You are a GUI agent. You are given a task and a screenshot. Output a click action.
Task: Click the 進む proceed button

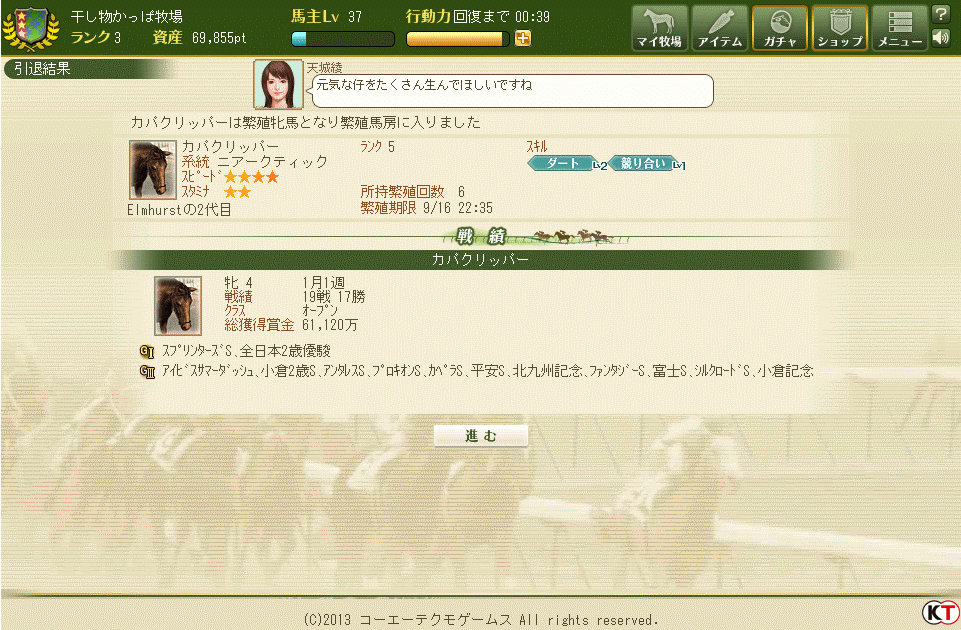point(480,436)
